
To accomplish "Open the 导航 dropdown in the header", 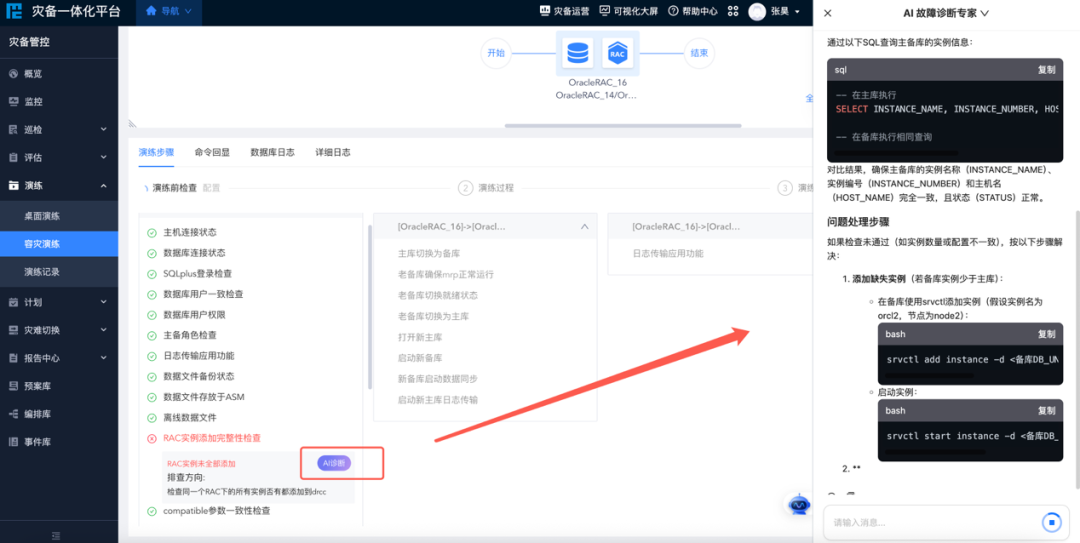I will pyautogui.click(x=168, y=11).
